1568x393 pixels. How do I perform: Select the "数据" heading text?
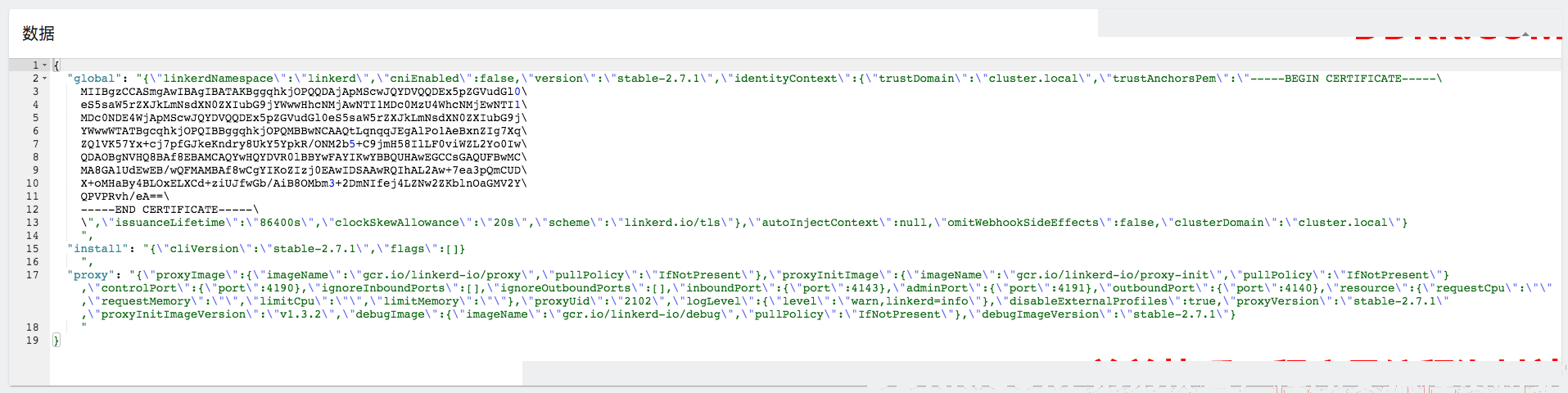38,34
